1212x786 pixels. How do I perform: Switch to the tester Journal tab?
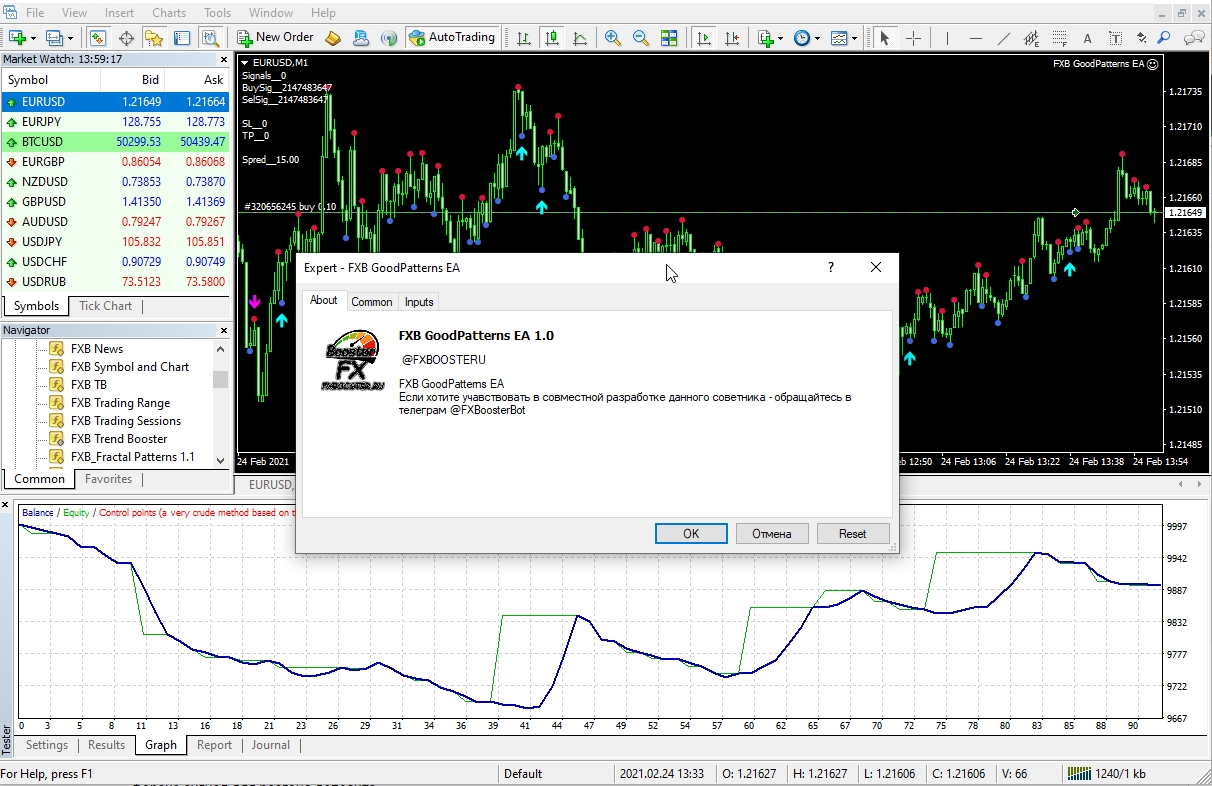pos(270,745)
